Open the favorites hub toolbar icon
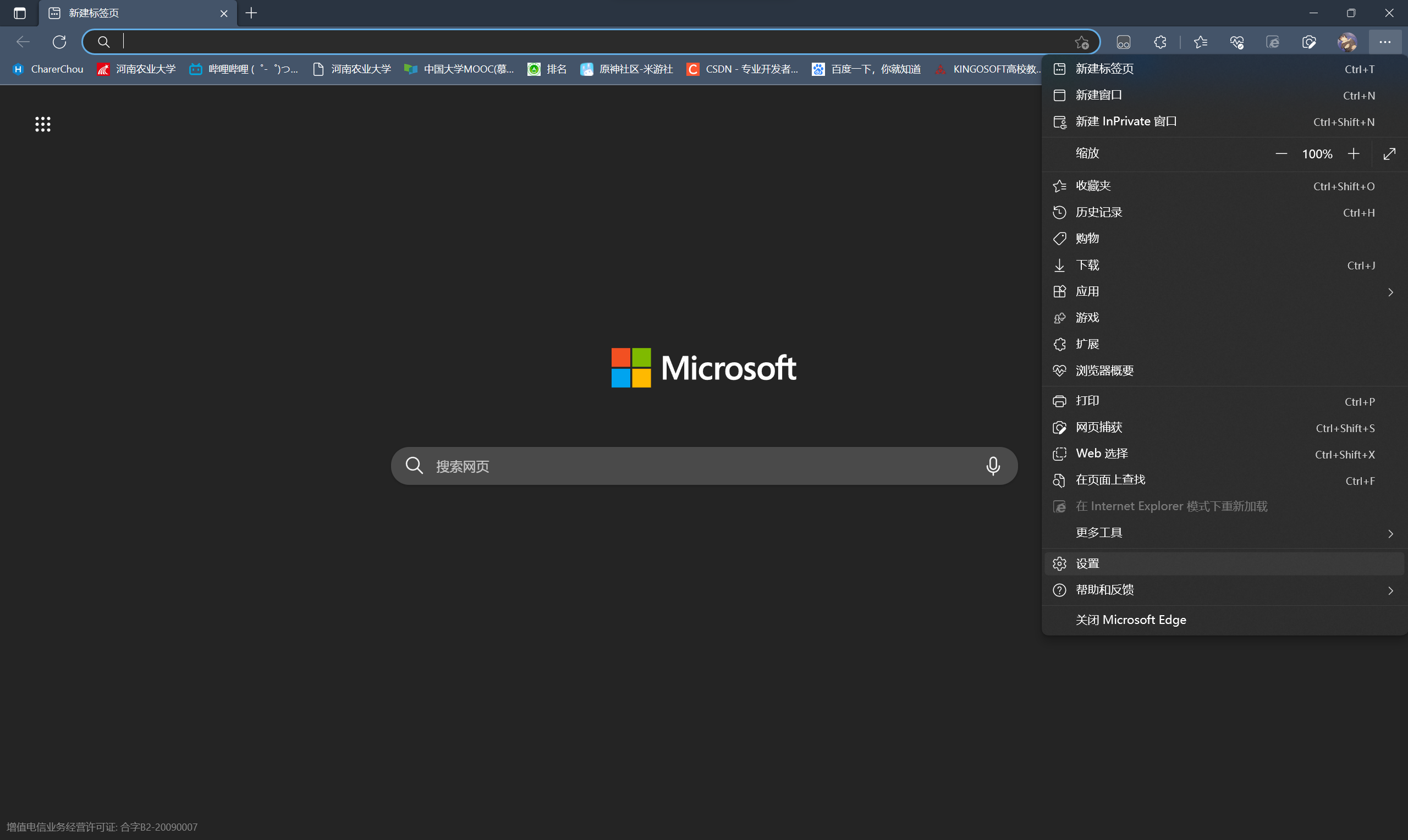Screen dimensions: 1408x840 [1200, 42]
